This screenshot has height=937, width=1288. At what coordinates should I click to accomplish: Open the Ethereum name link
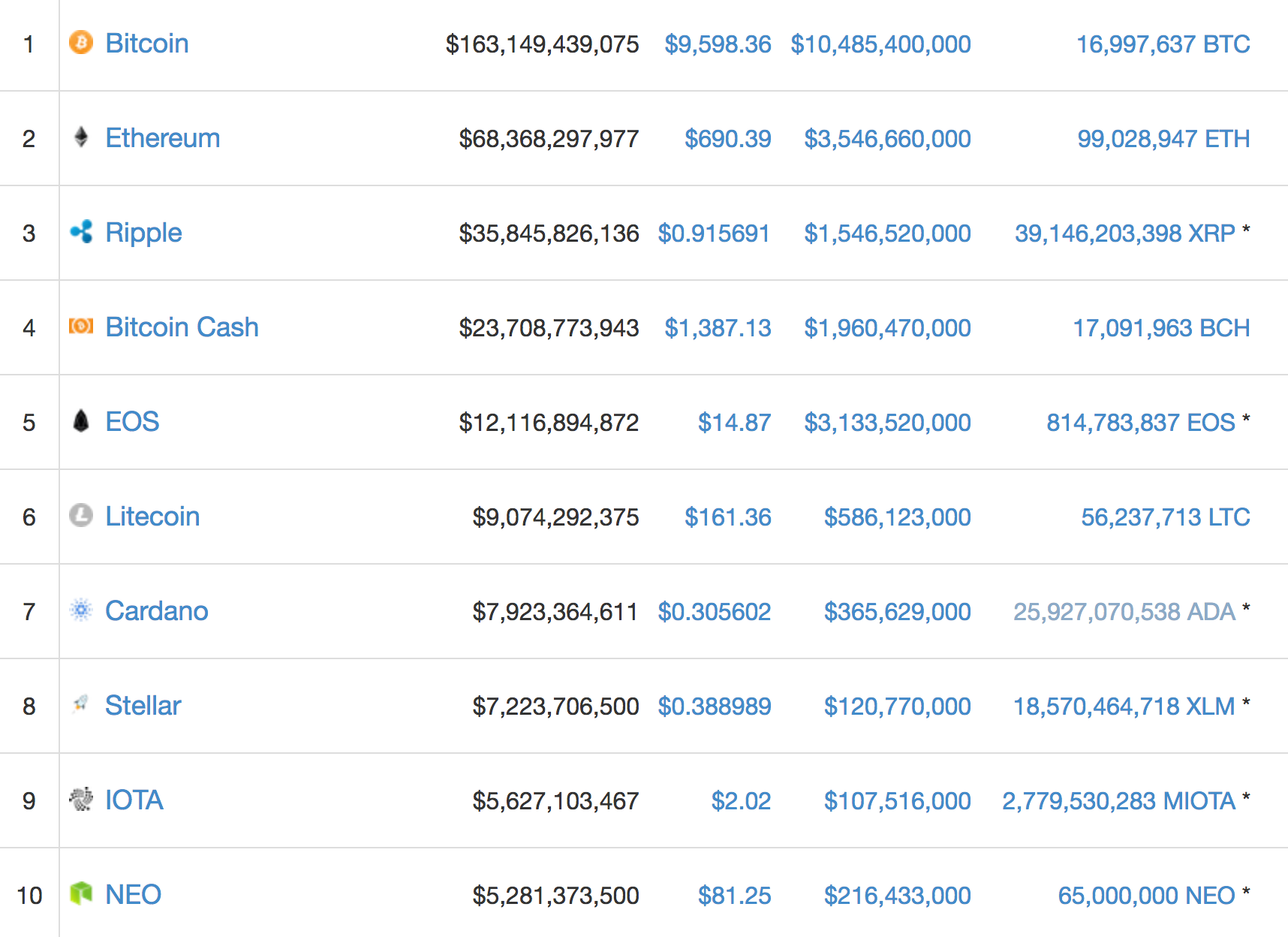(163, 138)
